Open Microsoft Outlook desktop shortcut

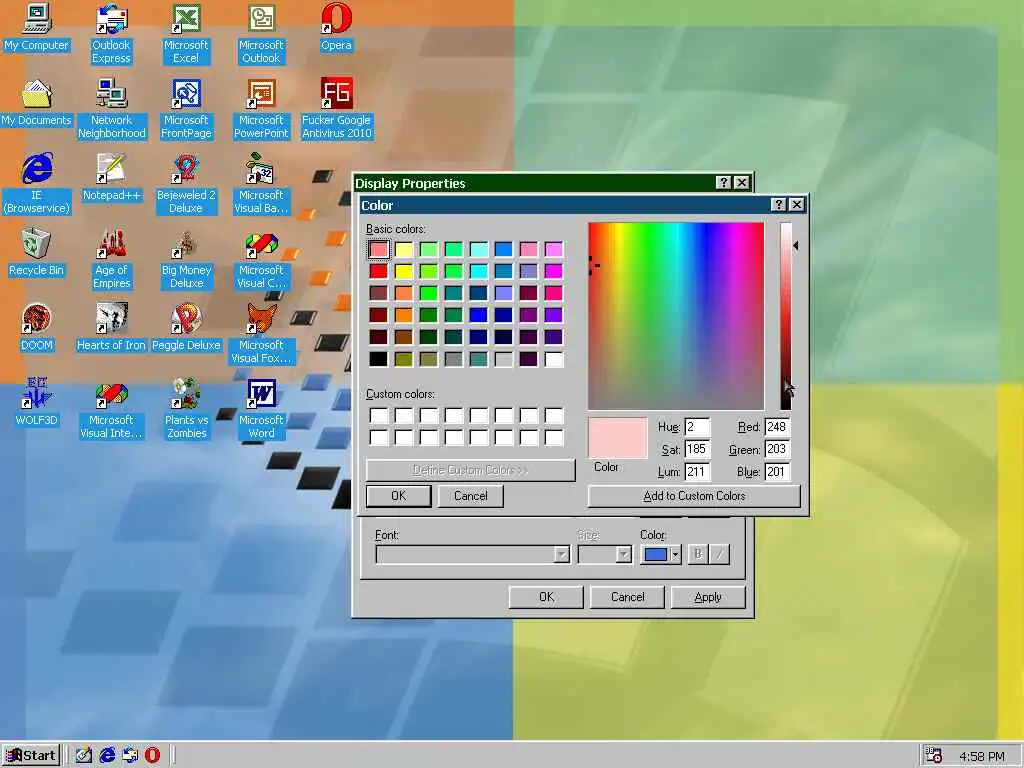pos(261,34)
